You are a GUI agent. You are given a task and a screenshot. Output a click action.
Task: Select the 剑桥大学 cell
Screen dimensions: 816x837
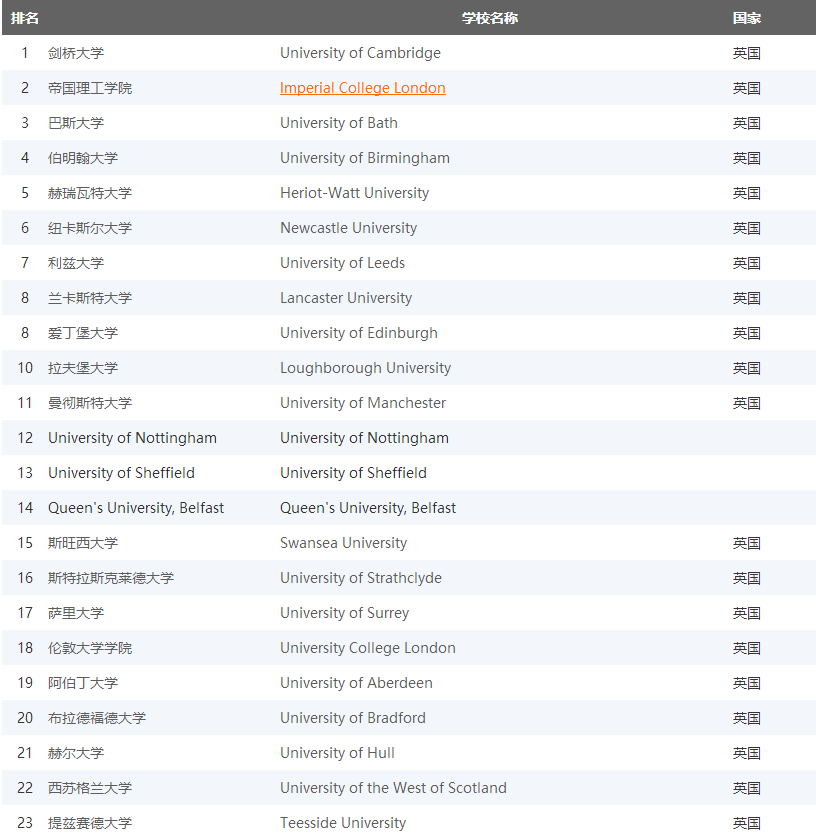point(76,53)
